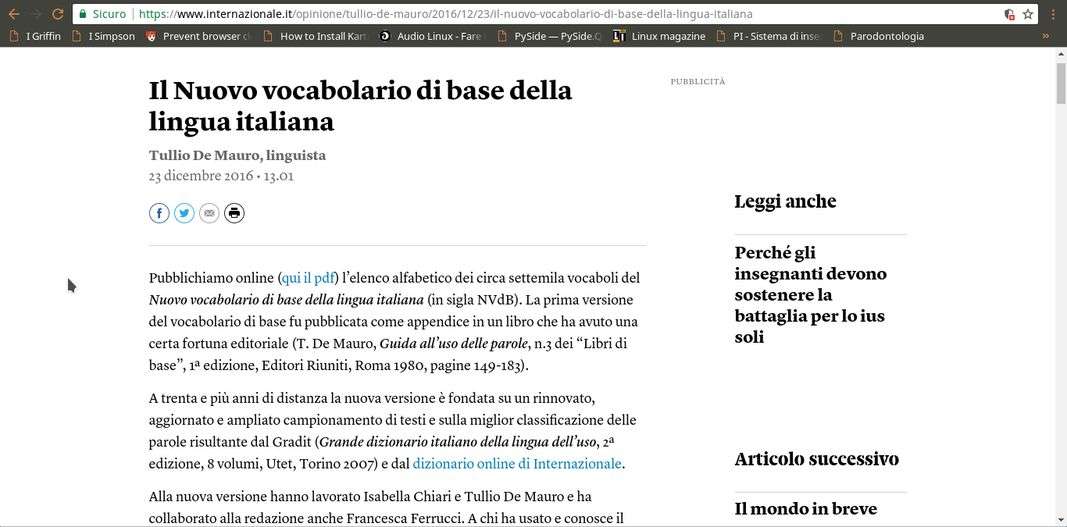
Task: Open 'dizionario online di Internazionale' link
Action: [x=517, y=464]
